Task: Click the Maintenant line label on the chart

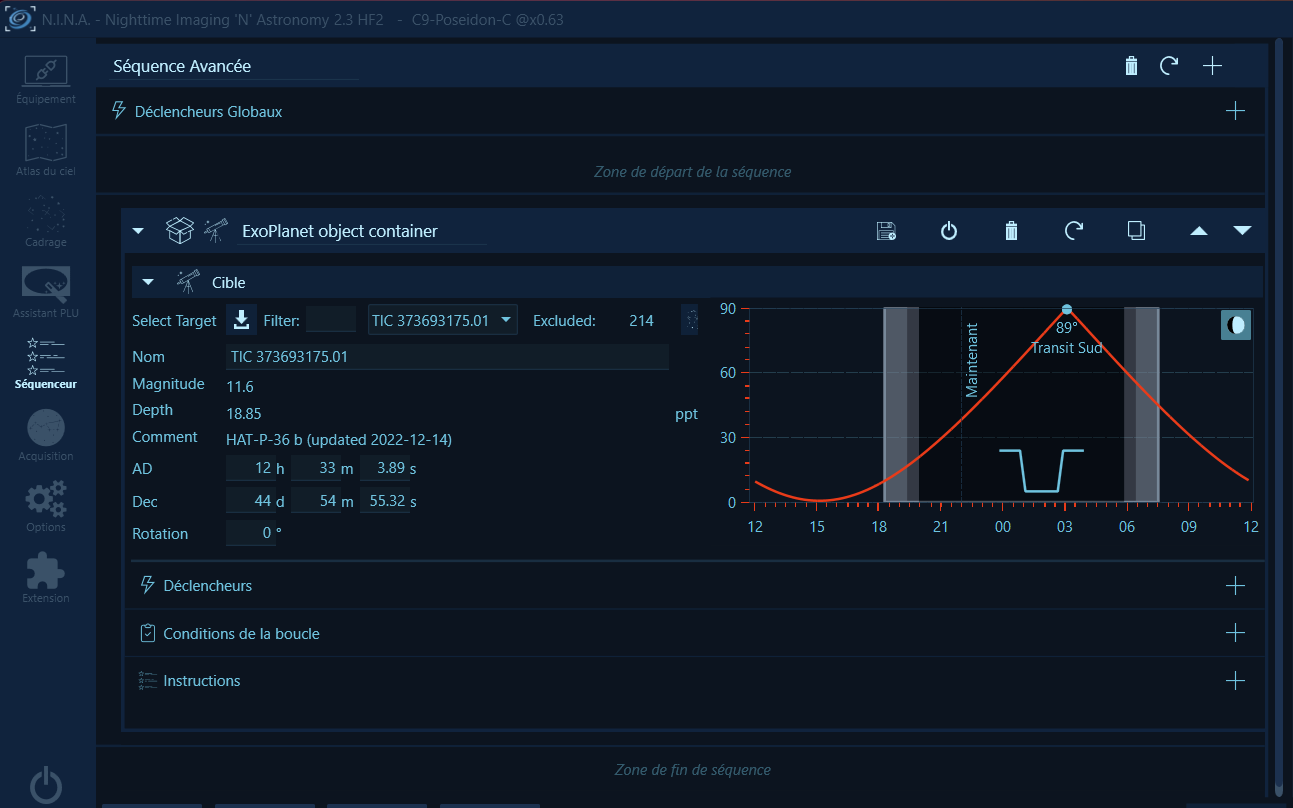Action: 971,360
